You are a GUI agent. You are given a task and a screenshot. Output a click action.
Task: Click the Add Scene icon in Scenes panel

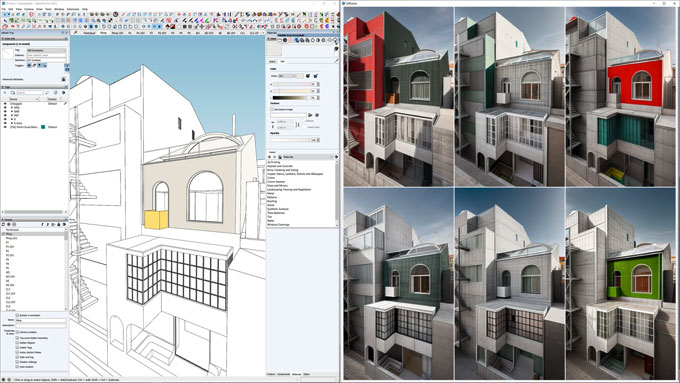[9, 224]
